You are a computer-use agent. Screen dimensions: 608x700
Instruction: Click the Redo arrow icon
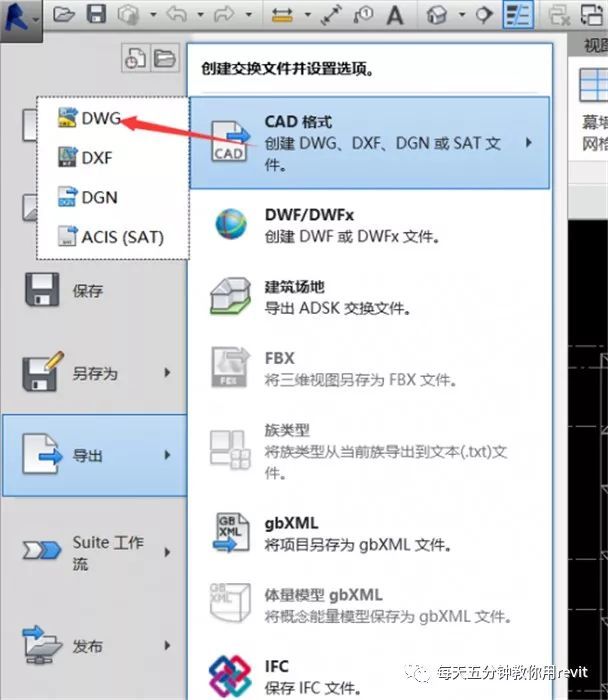point(222,15)
